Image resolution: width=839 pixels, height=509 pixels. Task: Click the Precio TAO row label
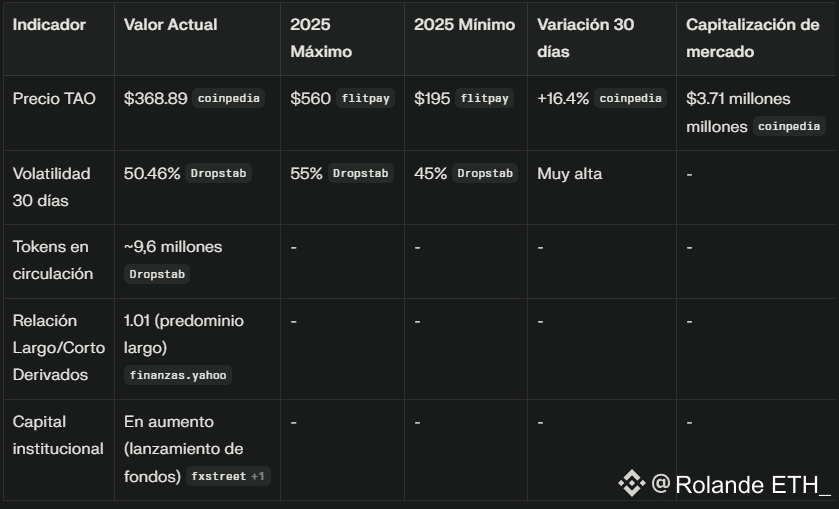click(54, 99)
